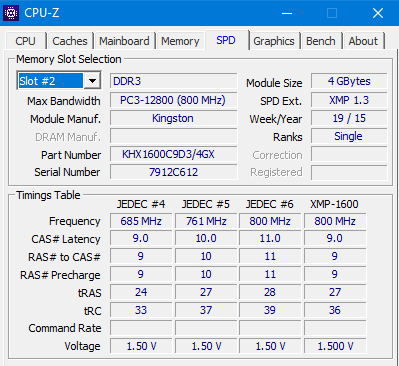Click the tRC value 37

click(206, 310)
